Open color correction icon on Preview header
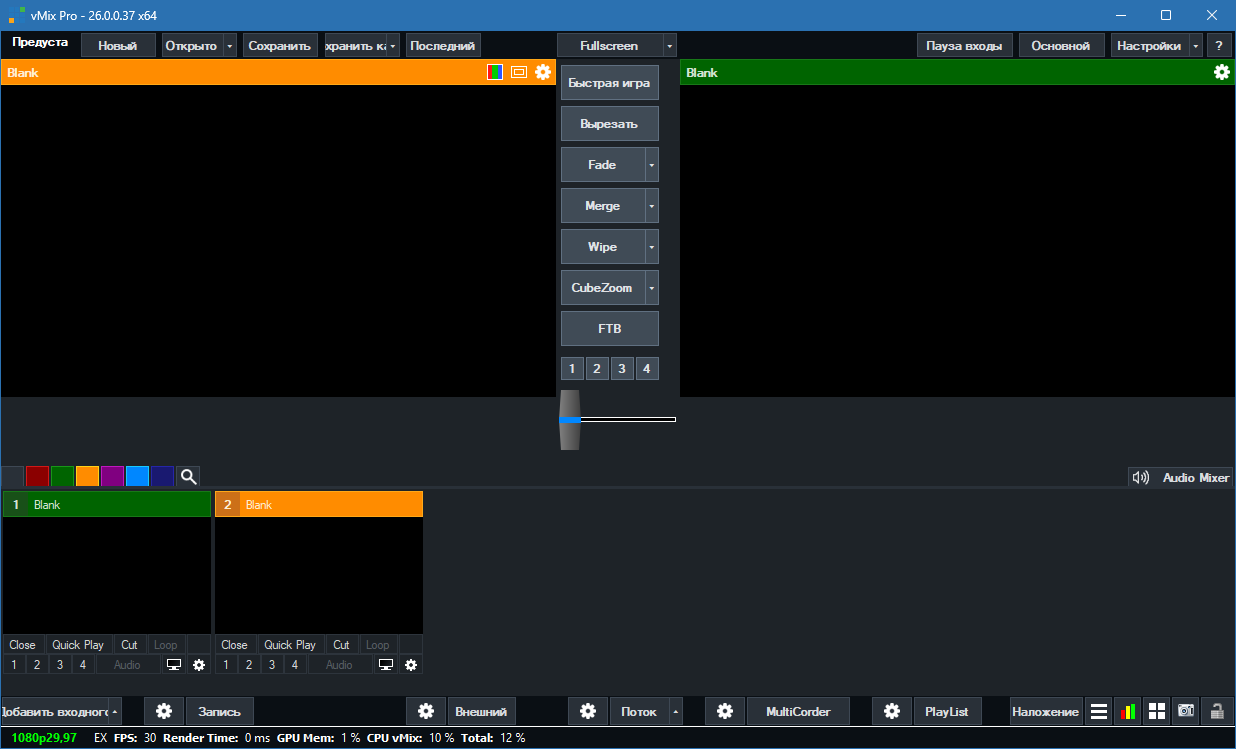Screen dimensions: 1236x749 click(x=495, y=72)
